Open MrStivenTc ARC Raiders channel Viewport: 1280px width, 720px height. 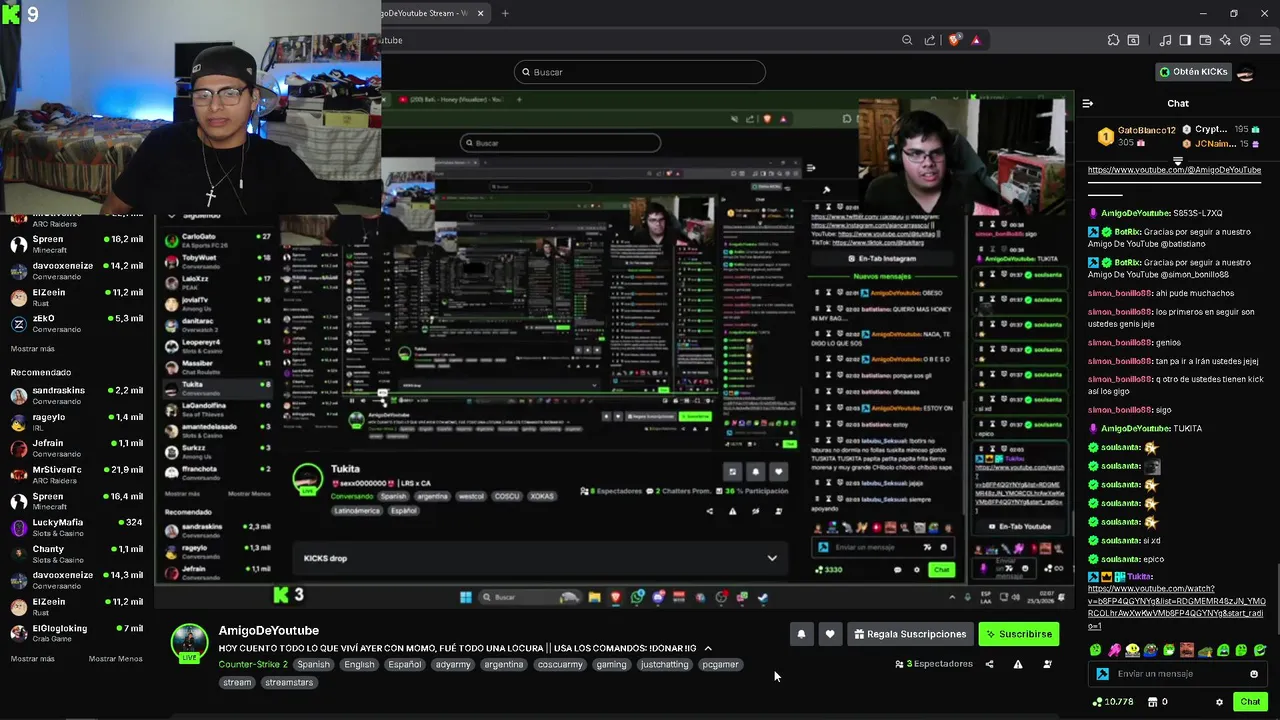point(77,474)
